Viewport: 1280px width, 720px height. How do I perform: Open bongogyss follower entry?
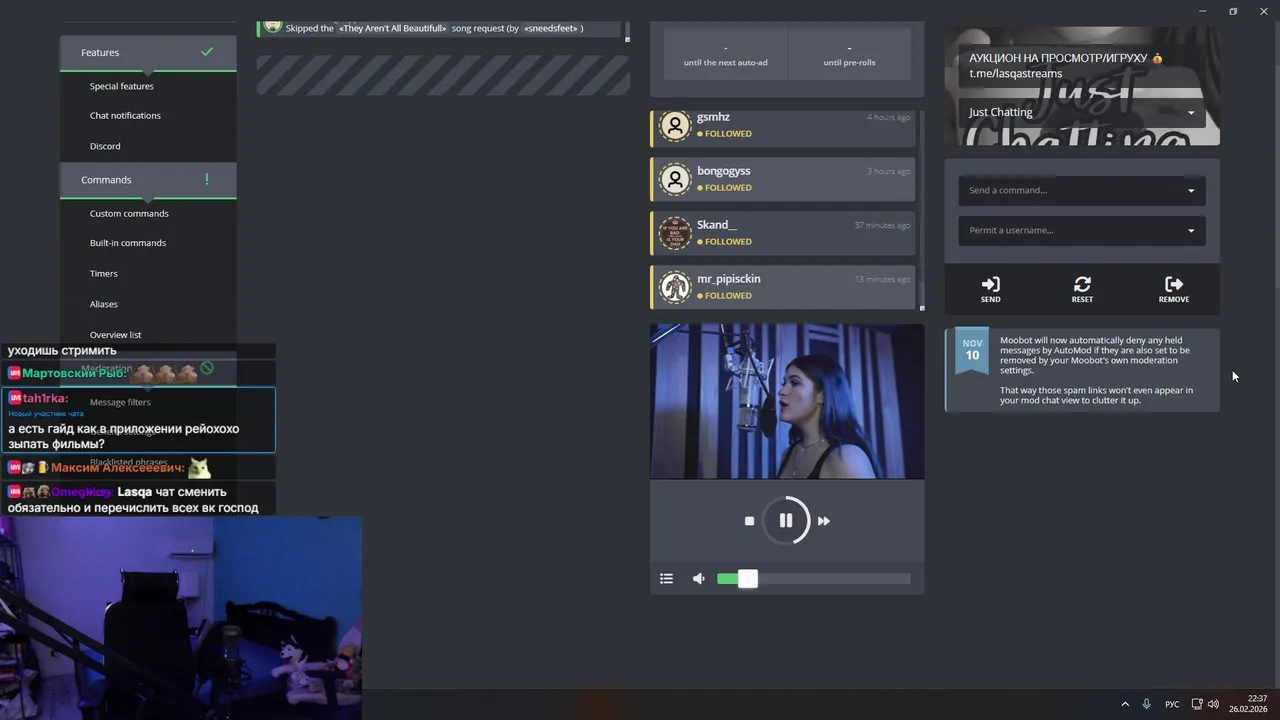783,179
